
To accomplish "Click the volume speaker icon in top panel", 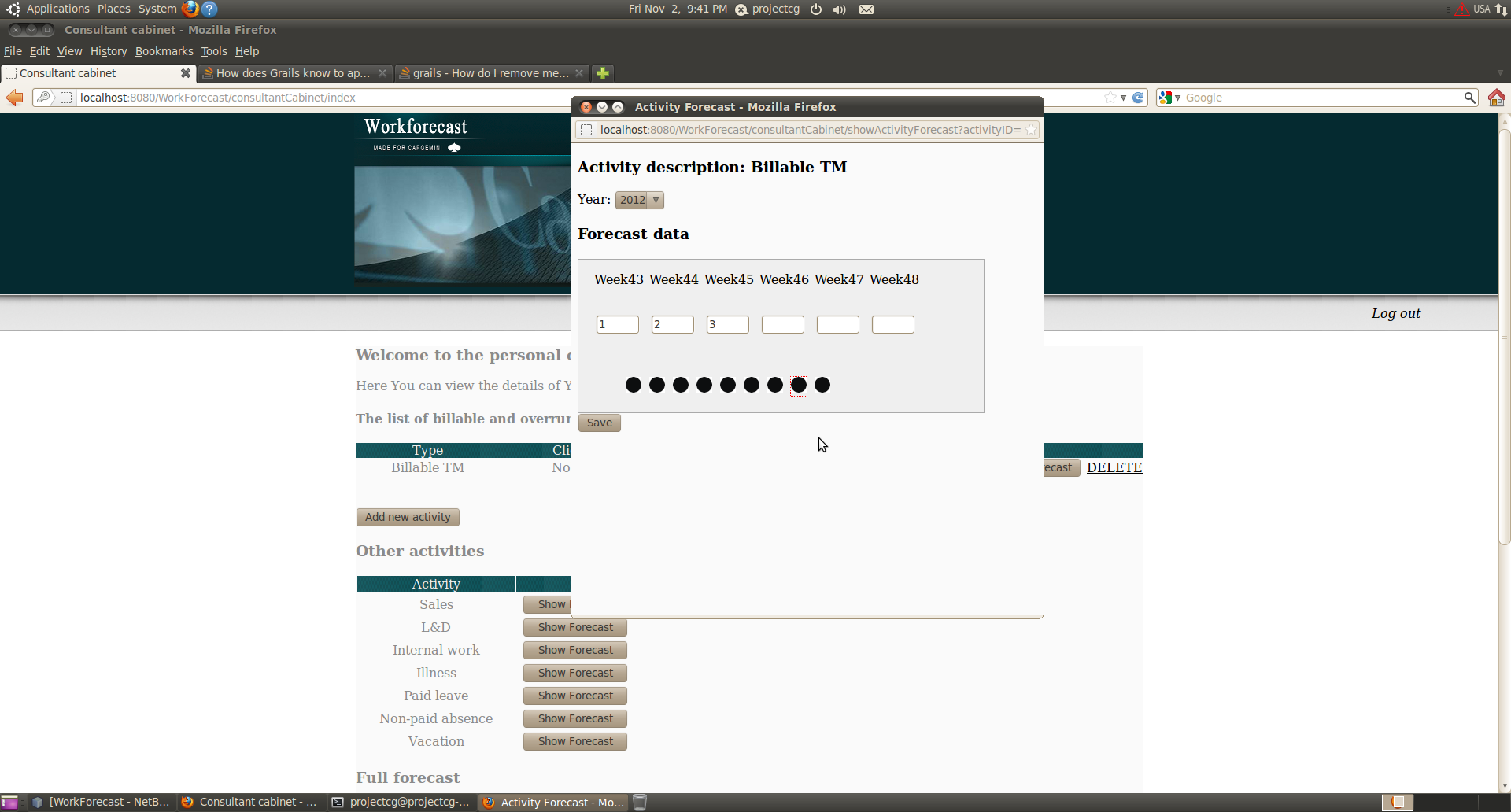I will point(840,9).
